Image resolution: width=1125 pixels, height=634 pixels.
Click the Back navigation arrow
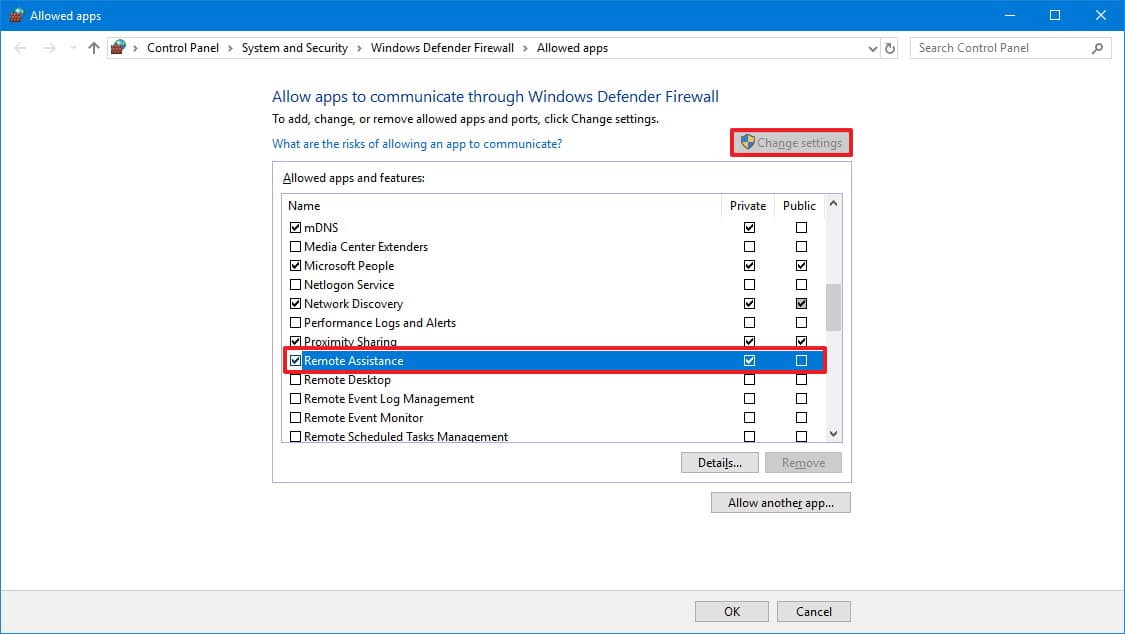[x=20, y=48]
